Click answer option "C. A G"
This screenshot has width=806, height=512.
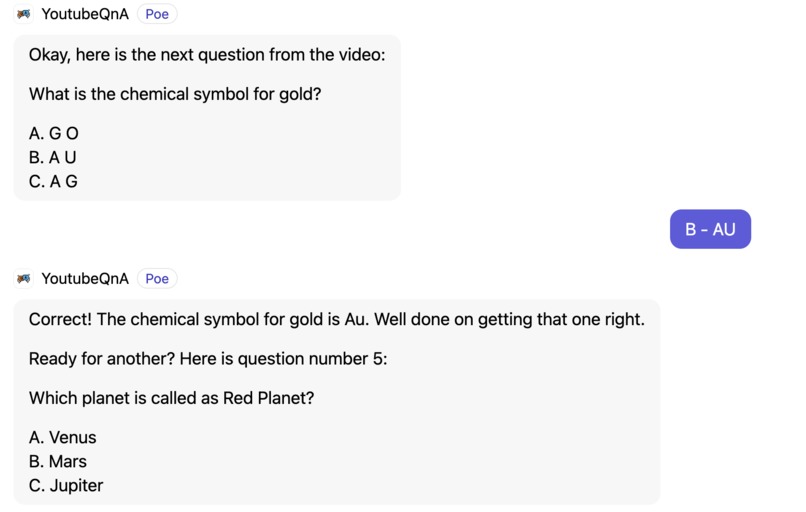pyautogui.click(x=53, y=181)
